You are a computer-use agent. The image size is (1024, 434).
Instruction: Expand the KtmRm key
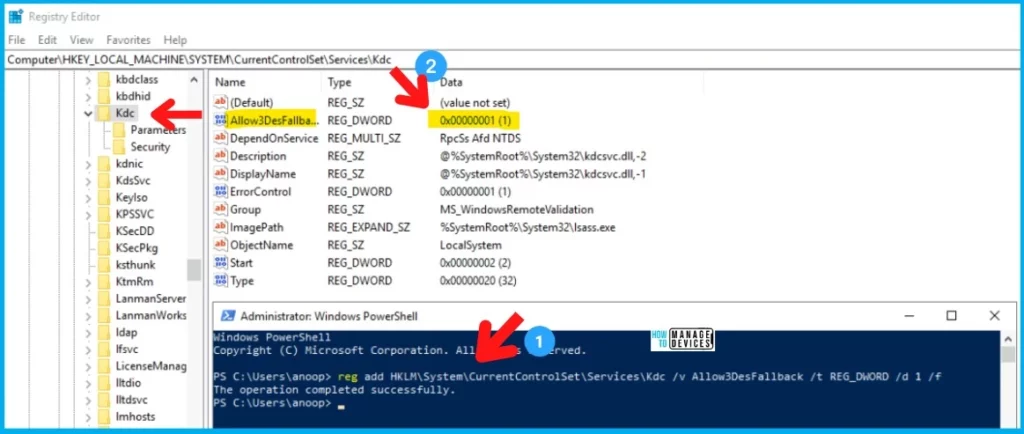click(88, 282)
